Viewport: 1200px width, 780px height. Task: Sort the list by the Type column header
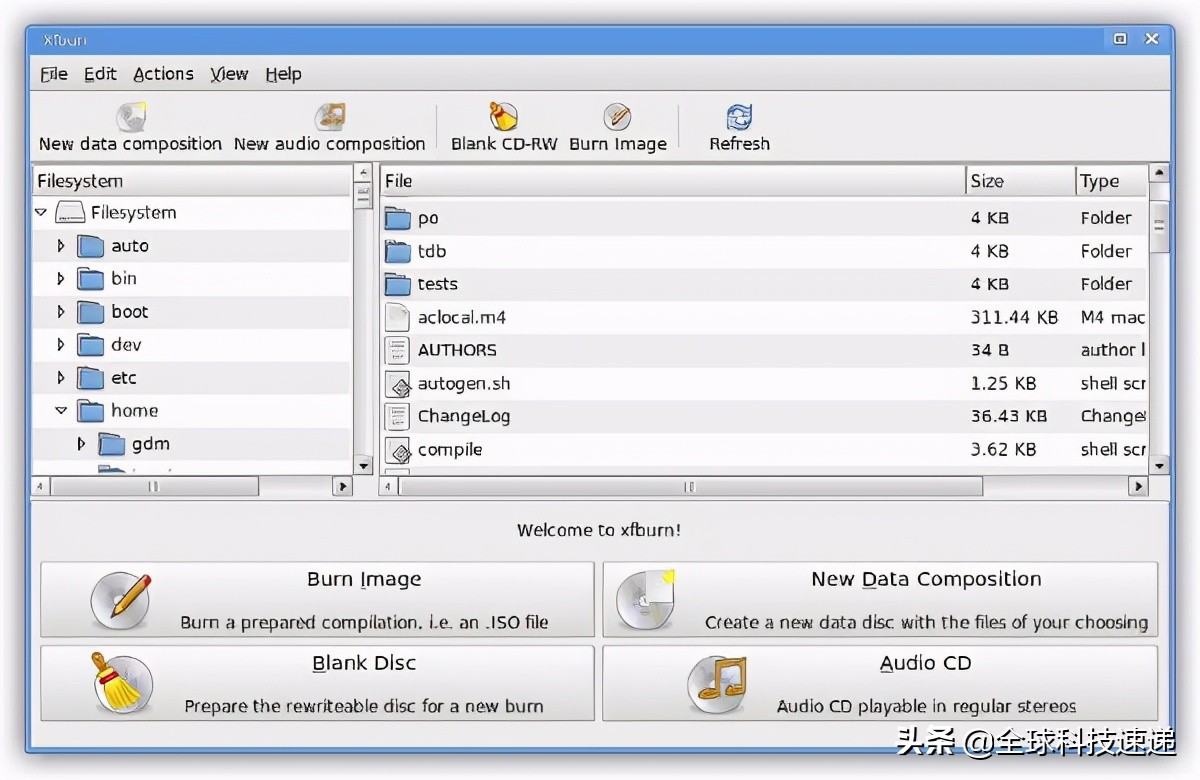(x=1110, y=181)
